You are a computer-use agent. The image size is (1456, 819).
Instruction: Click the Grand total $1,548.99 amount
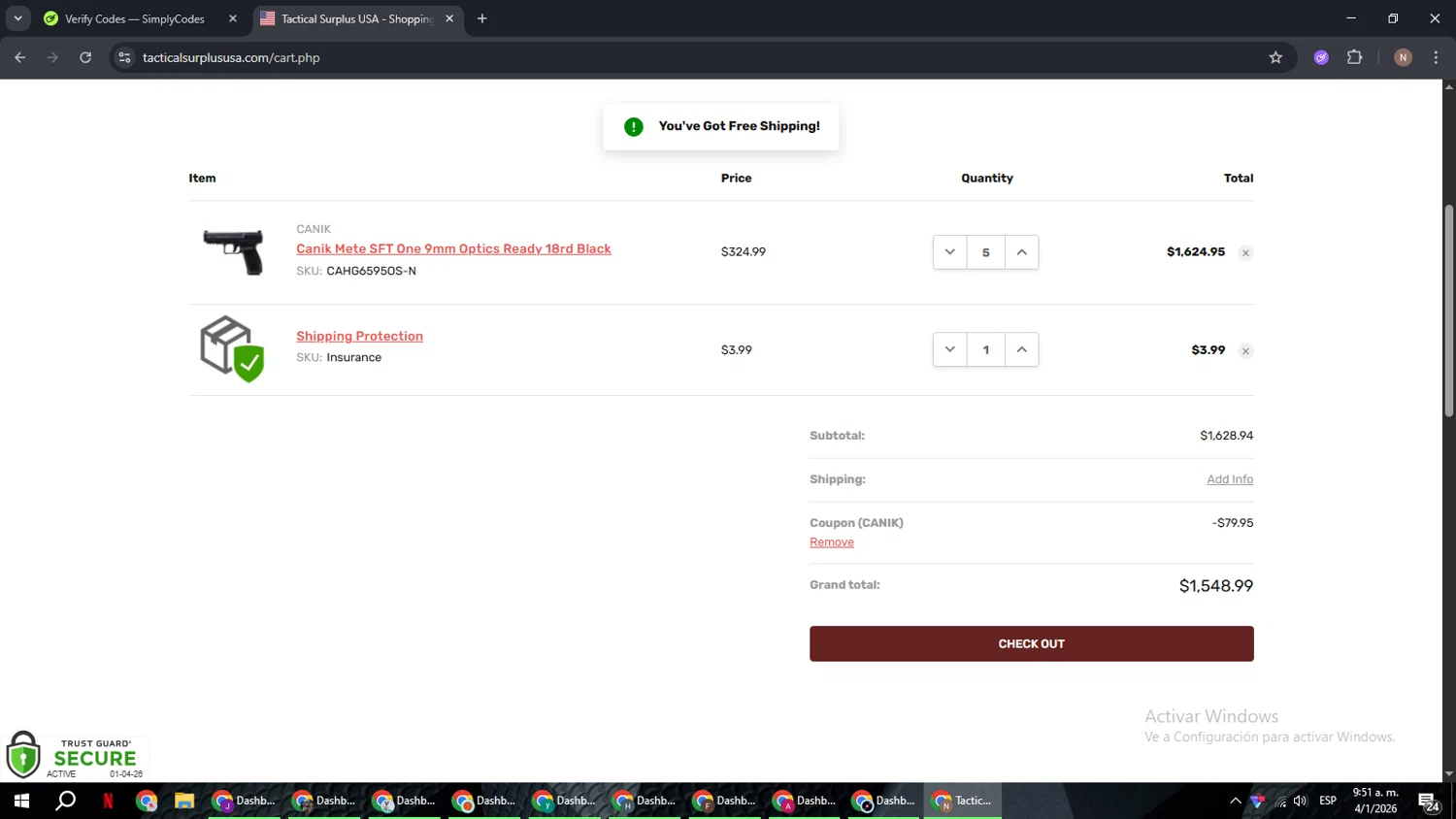pyautogui.click(x=1215, y=586)
